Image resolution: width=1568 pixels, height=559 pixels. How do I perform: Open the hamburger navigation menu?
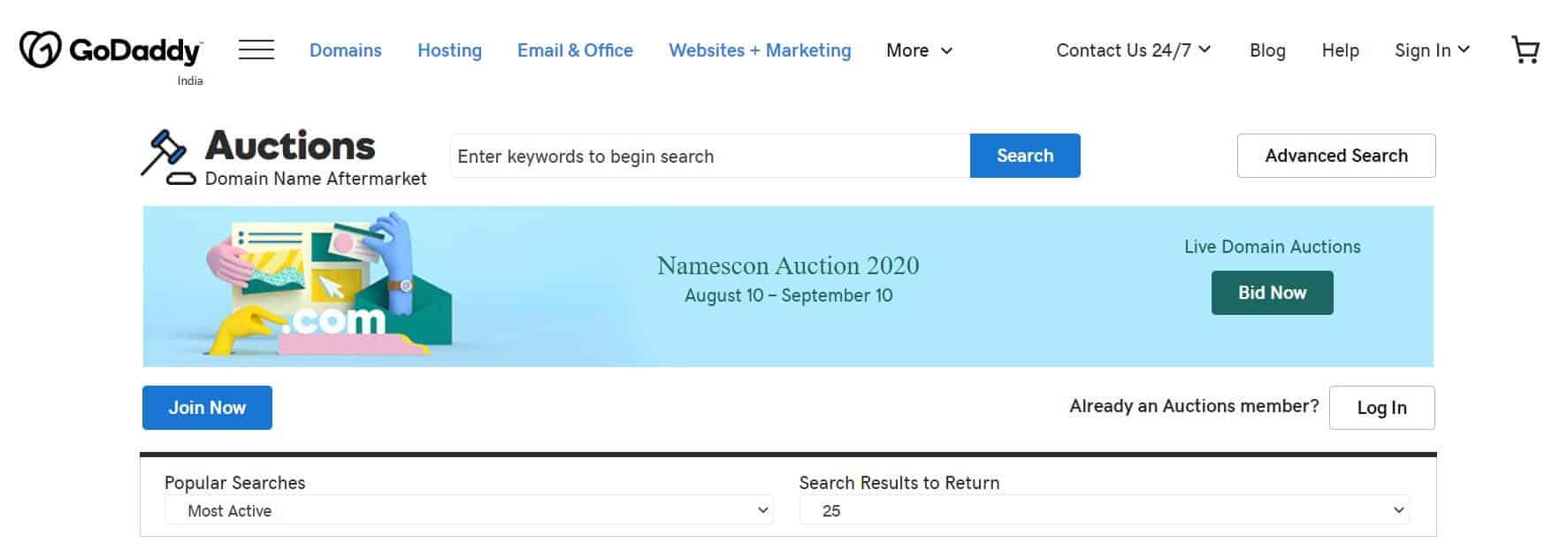pyautogui.click(x=256, y=50)
